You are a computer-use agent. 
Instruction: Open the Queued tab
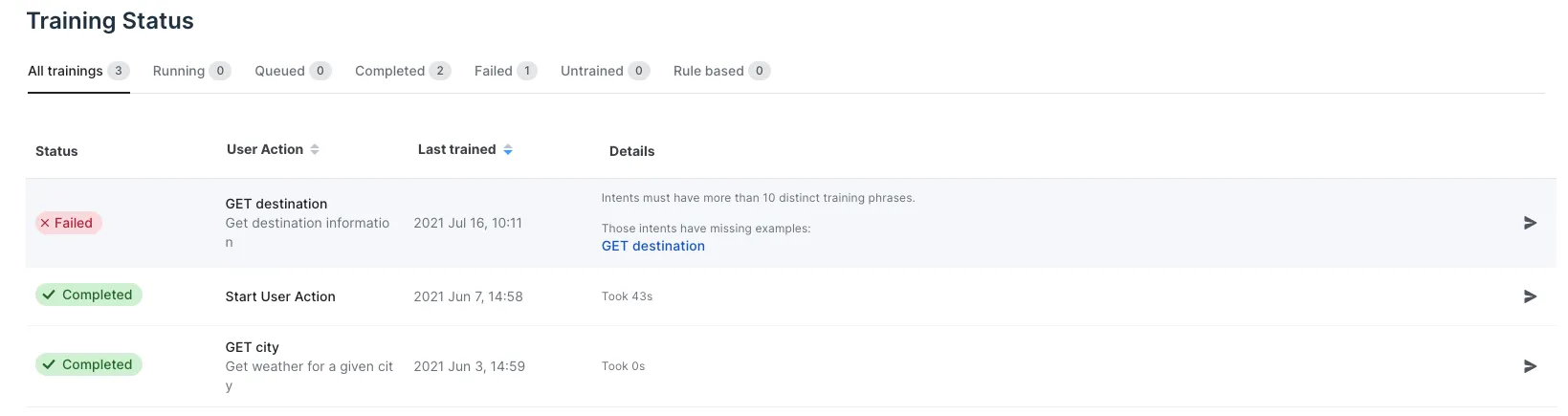click(x=293, y=71)
